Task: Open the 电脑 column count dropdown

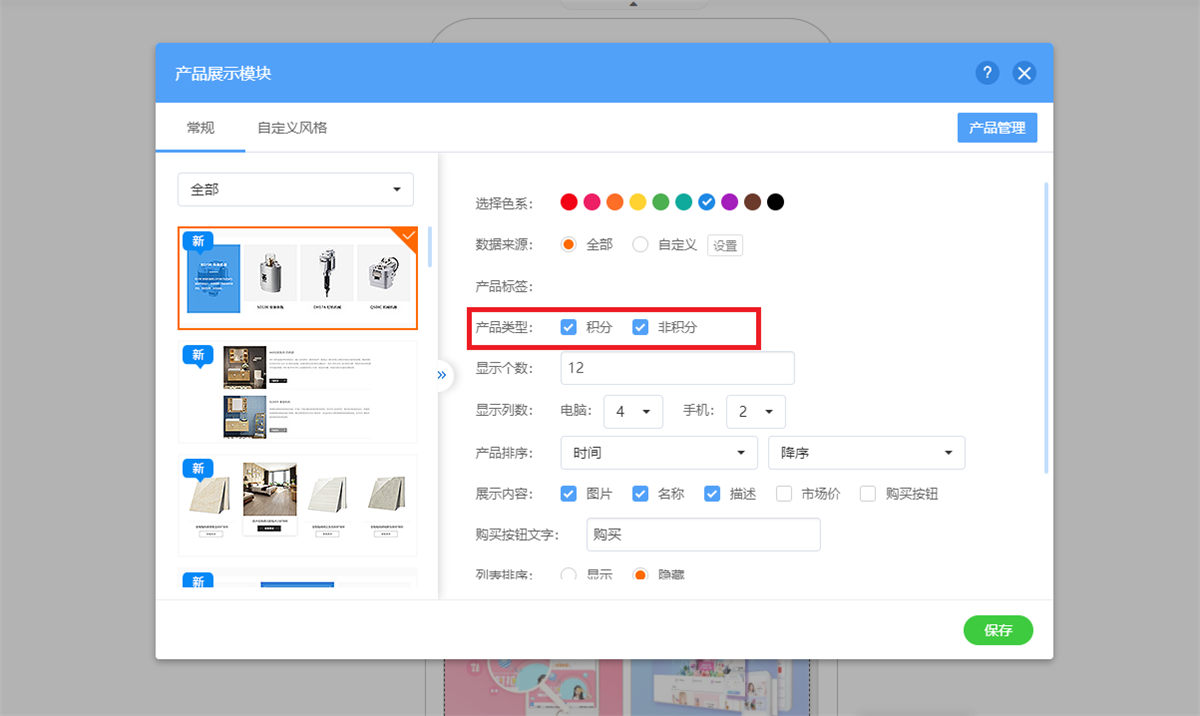Action: point(633,411)
